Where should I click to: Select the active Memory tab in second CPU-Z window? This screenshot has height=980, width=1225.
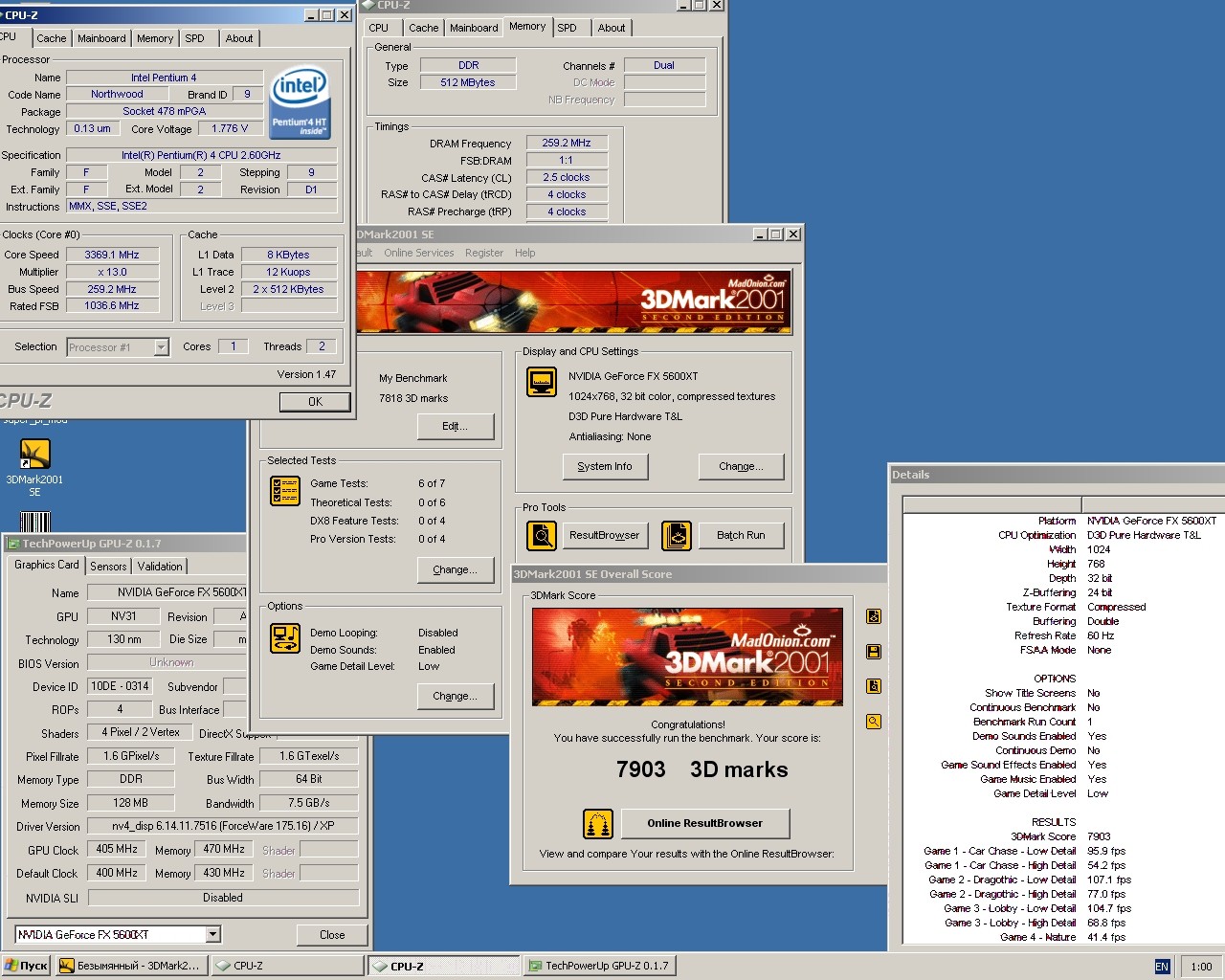[527, 26]
